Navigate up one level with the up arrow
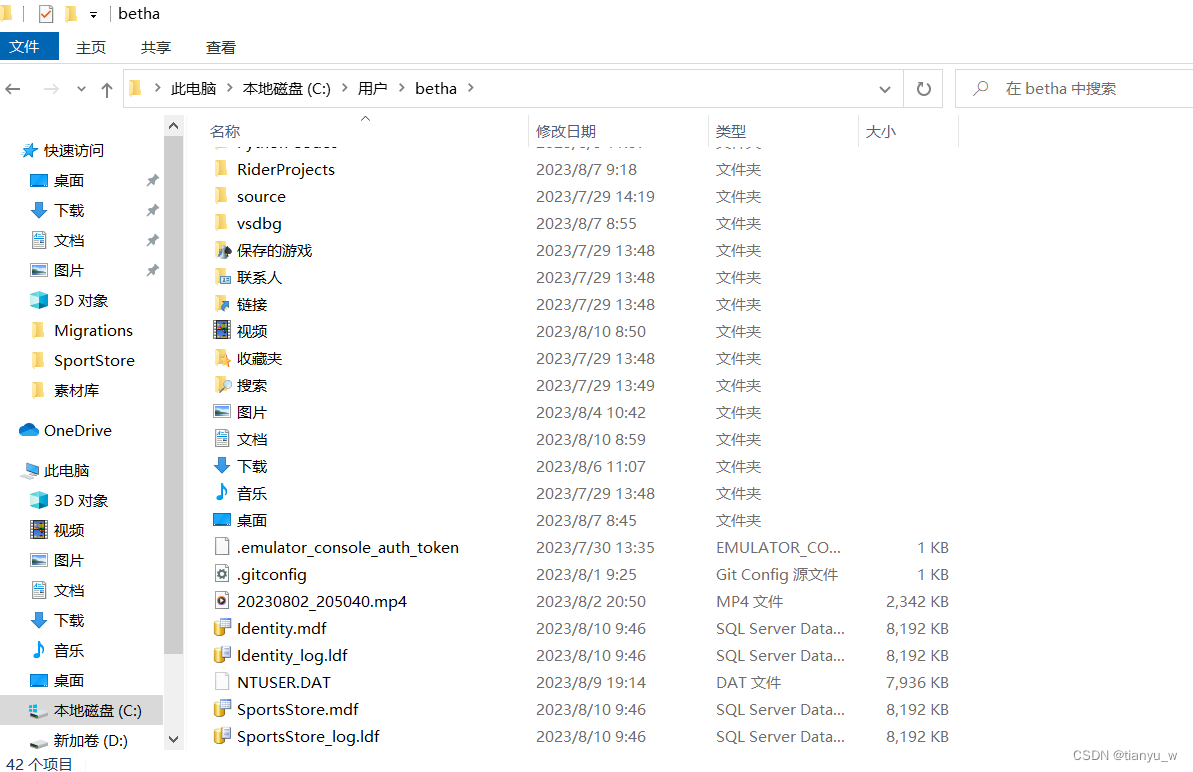This screenshot has height=772, width=1193. click(x=106, y=89)
